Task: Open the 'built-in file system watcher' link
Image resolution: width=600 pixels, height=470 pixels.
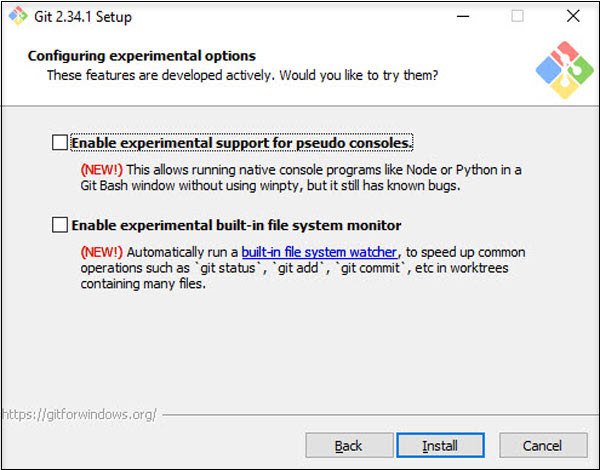Action: coord(319,252)
